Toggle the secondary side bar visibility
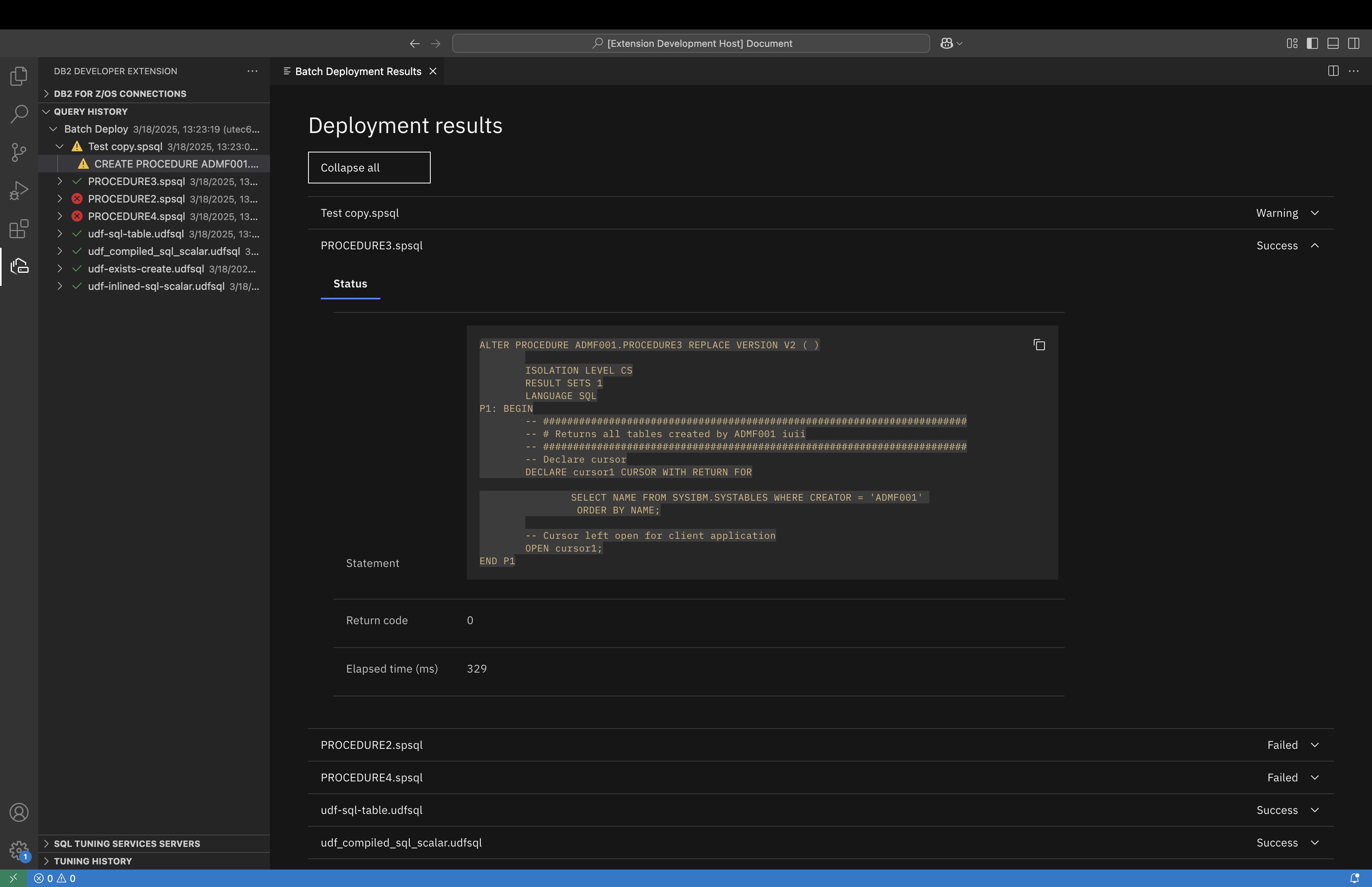1372x887 pixels. [1354, 43]
